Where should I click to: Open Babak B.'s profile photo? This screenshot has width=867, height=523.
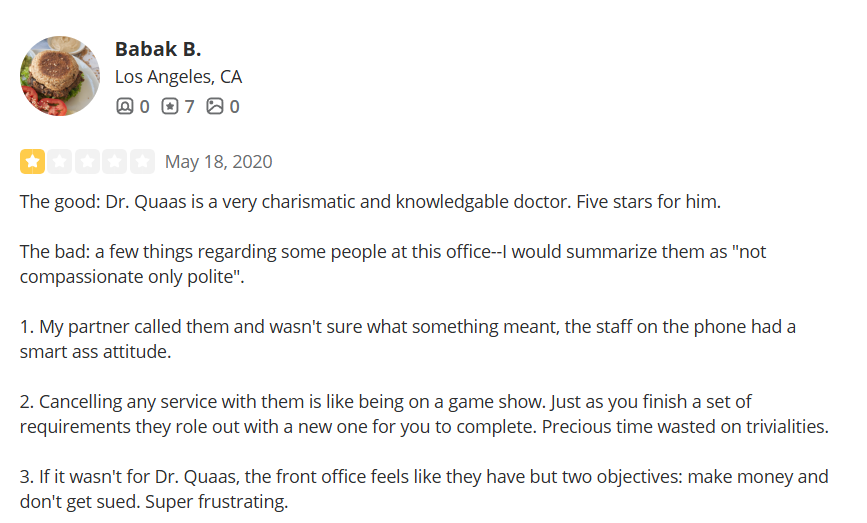(x=60, y=76)
